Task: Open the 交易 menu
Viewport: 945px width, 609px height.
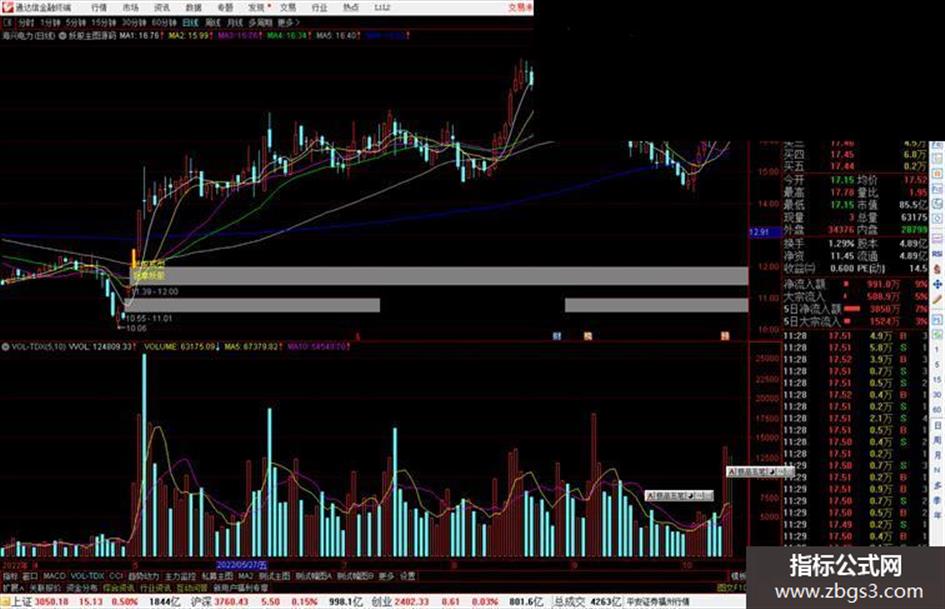Action: pyautogui.click(x=288, y=7)
